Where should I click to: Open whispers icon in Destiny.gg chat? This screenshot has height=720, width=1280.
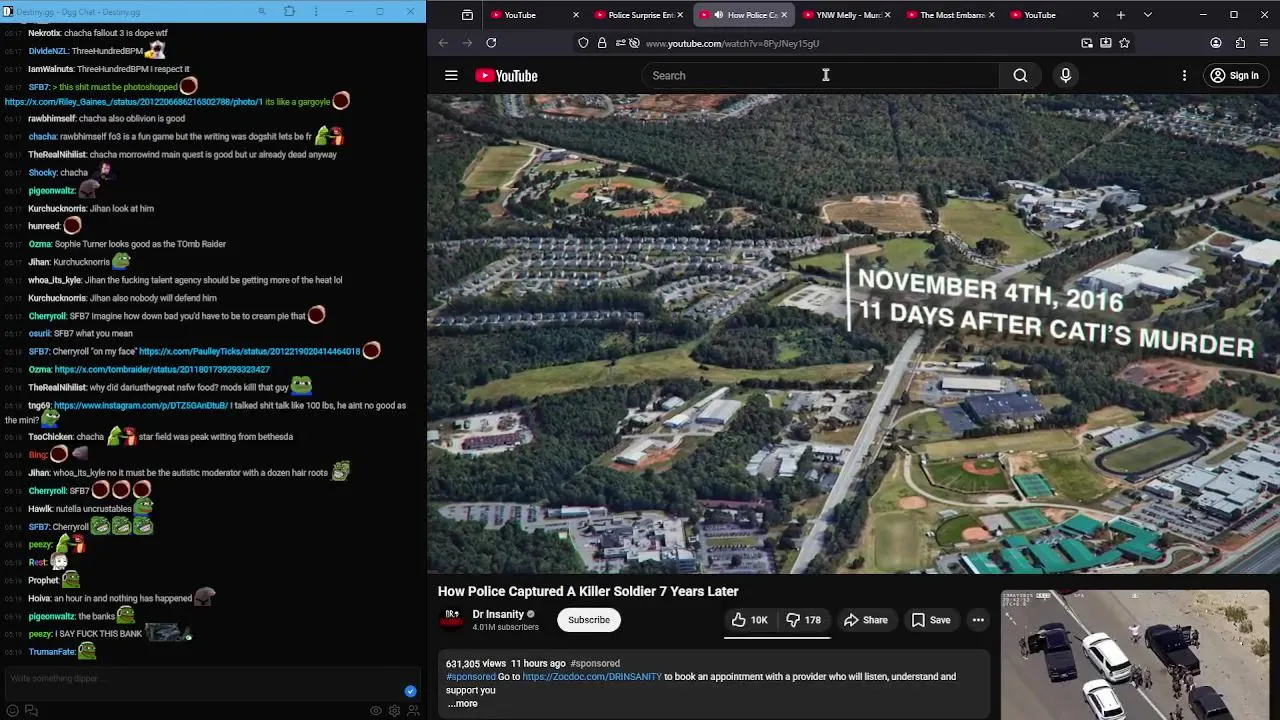point(31,711)
